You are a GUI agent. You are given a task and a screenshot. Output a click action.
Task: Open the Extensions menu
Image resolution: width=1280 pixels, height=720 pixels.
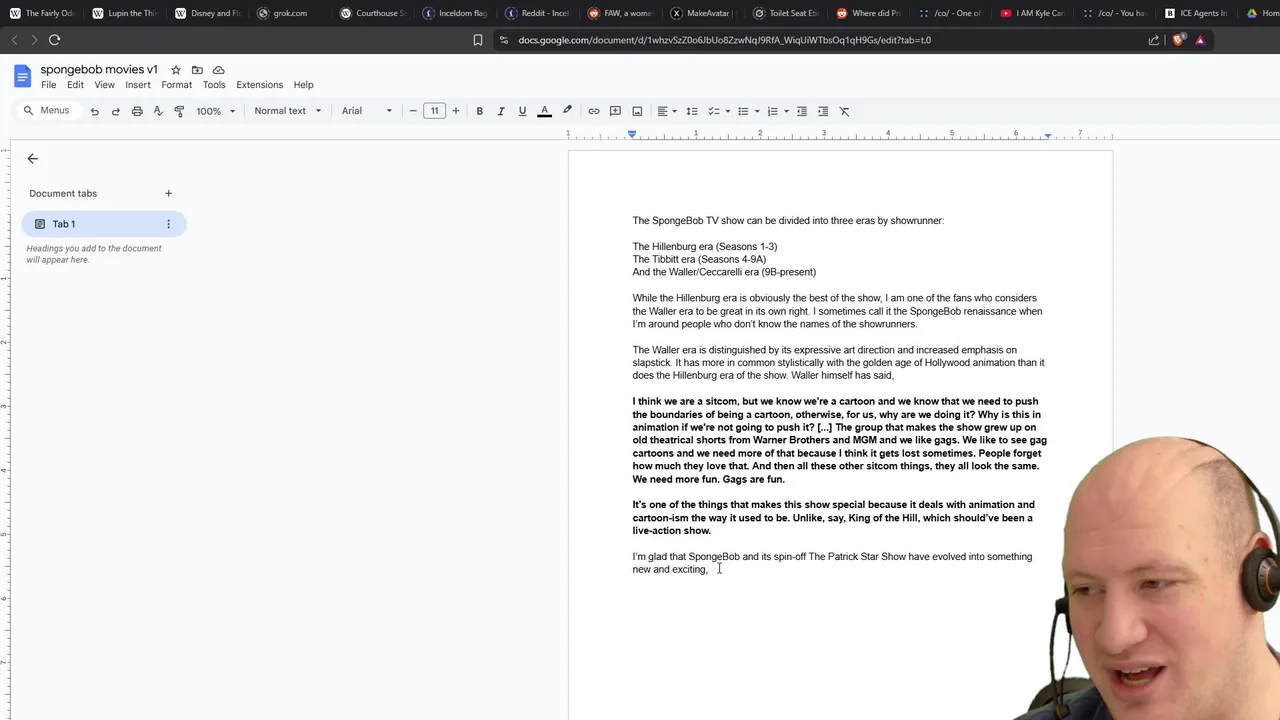259,85
